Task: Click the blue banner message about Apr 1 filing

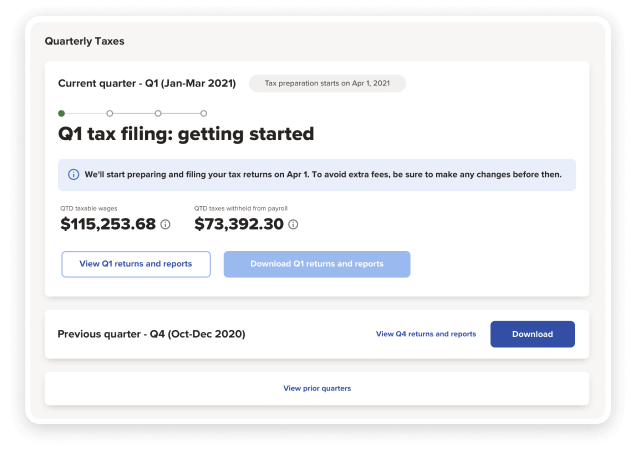Action: 322,174
